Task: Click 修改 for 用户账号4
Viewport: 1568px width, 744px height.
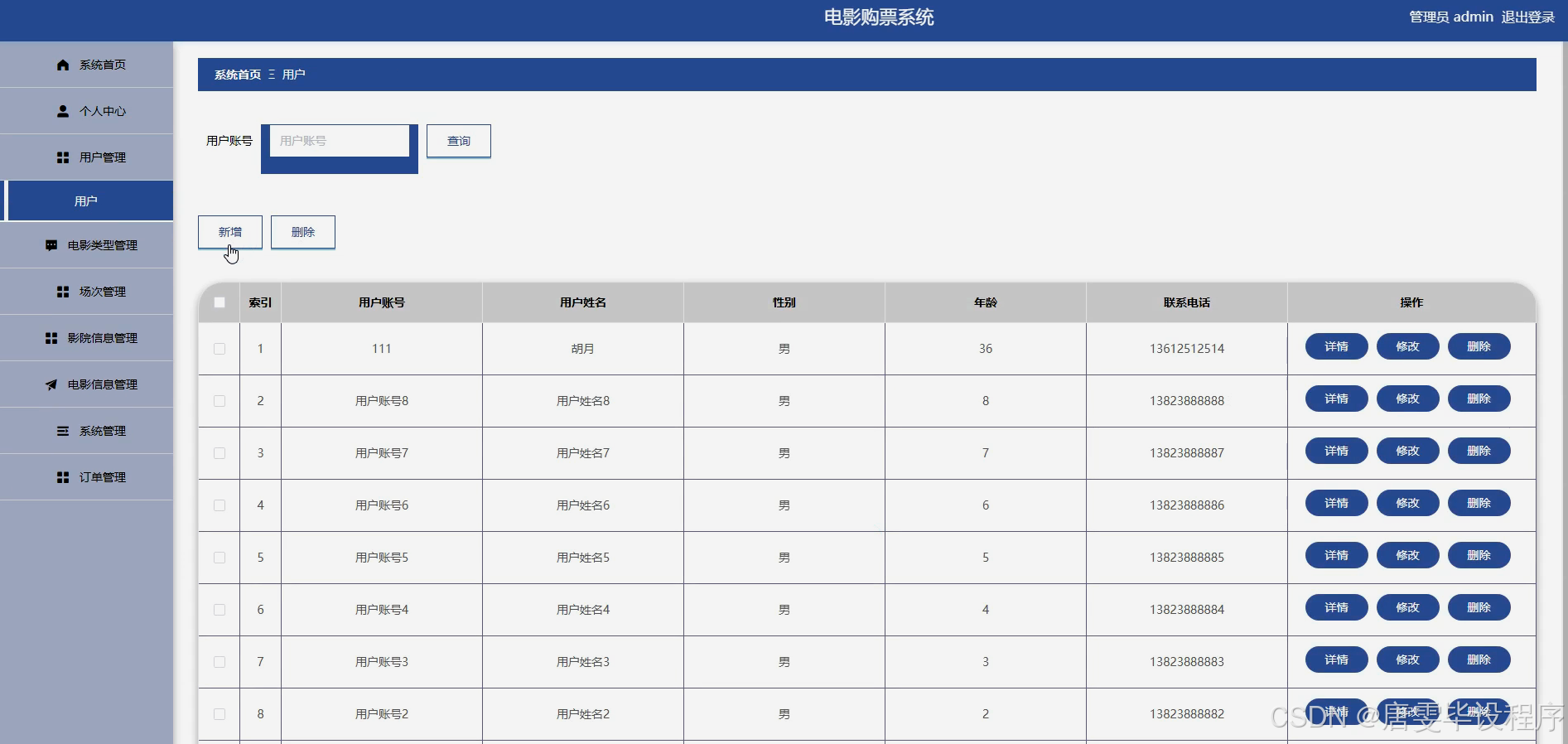Action: coord(1408,607)
